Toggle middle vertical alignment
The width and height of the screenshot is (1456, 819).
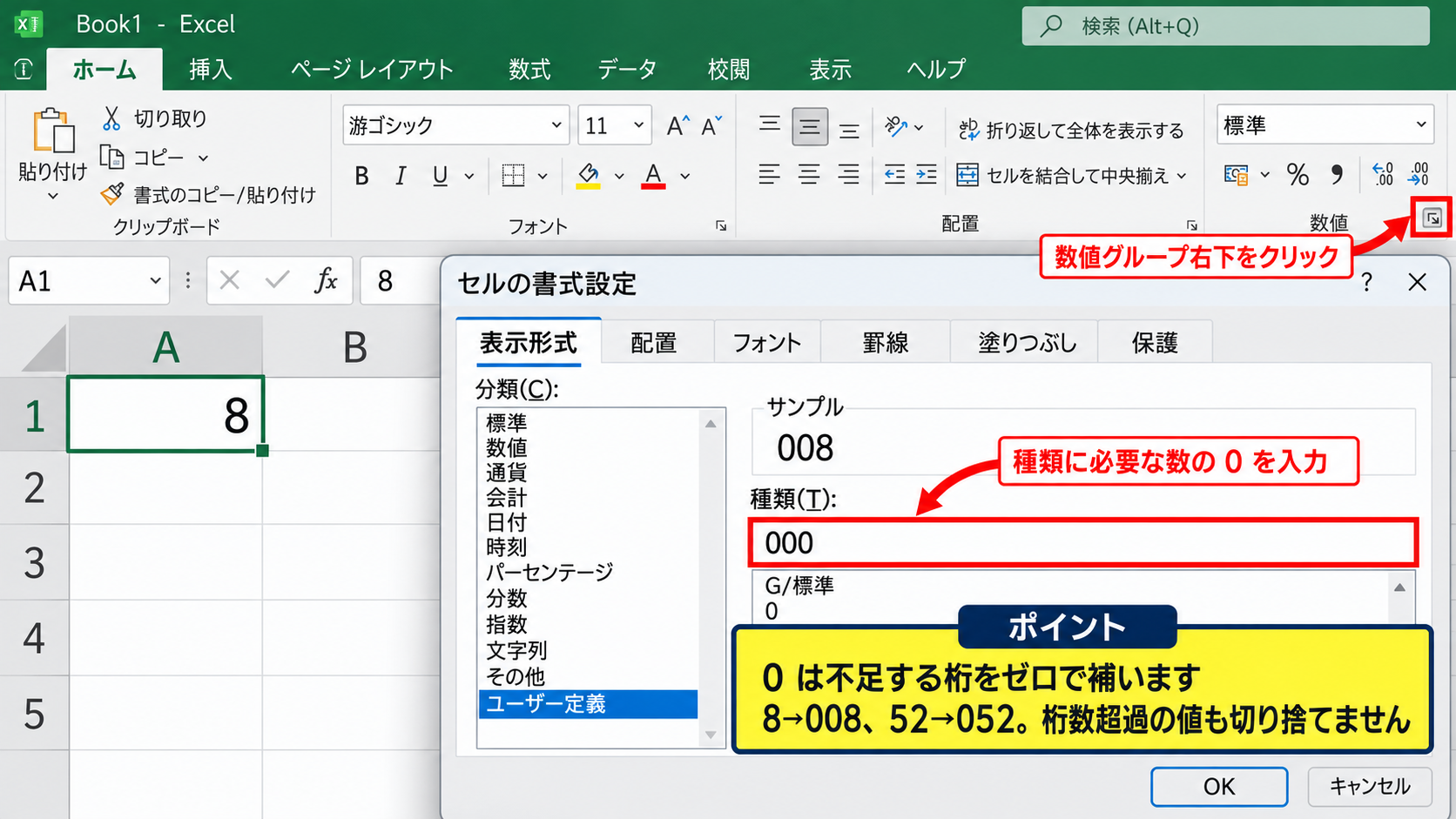point(810,127)
